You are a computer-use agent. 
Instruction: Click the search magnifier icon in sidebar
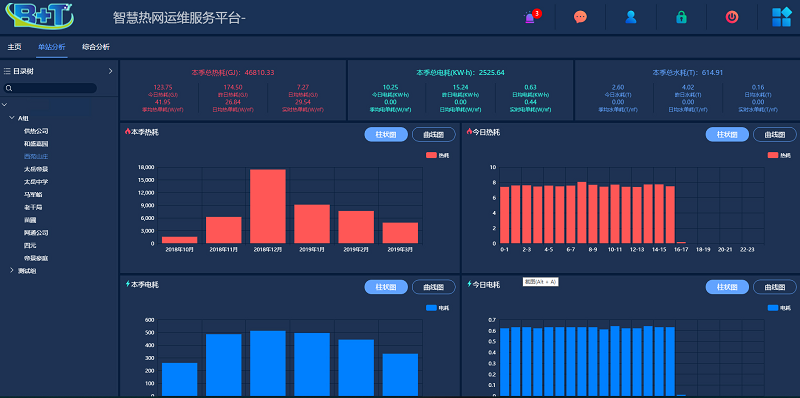(9, 88)
